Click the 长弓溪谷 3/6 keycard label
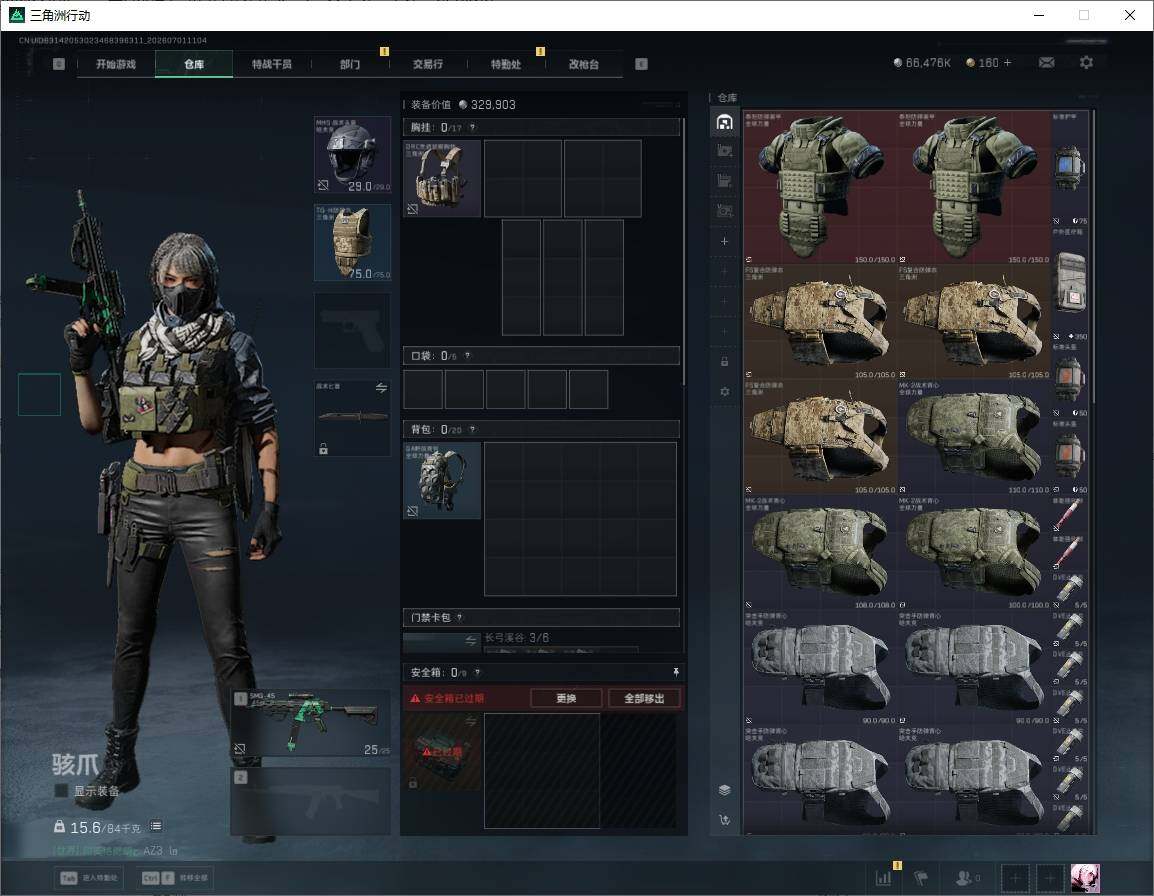 pyautogui.click(x=517, y=638)
